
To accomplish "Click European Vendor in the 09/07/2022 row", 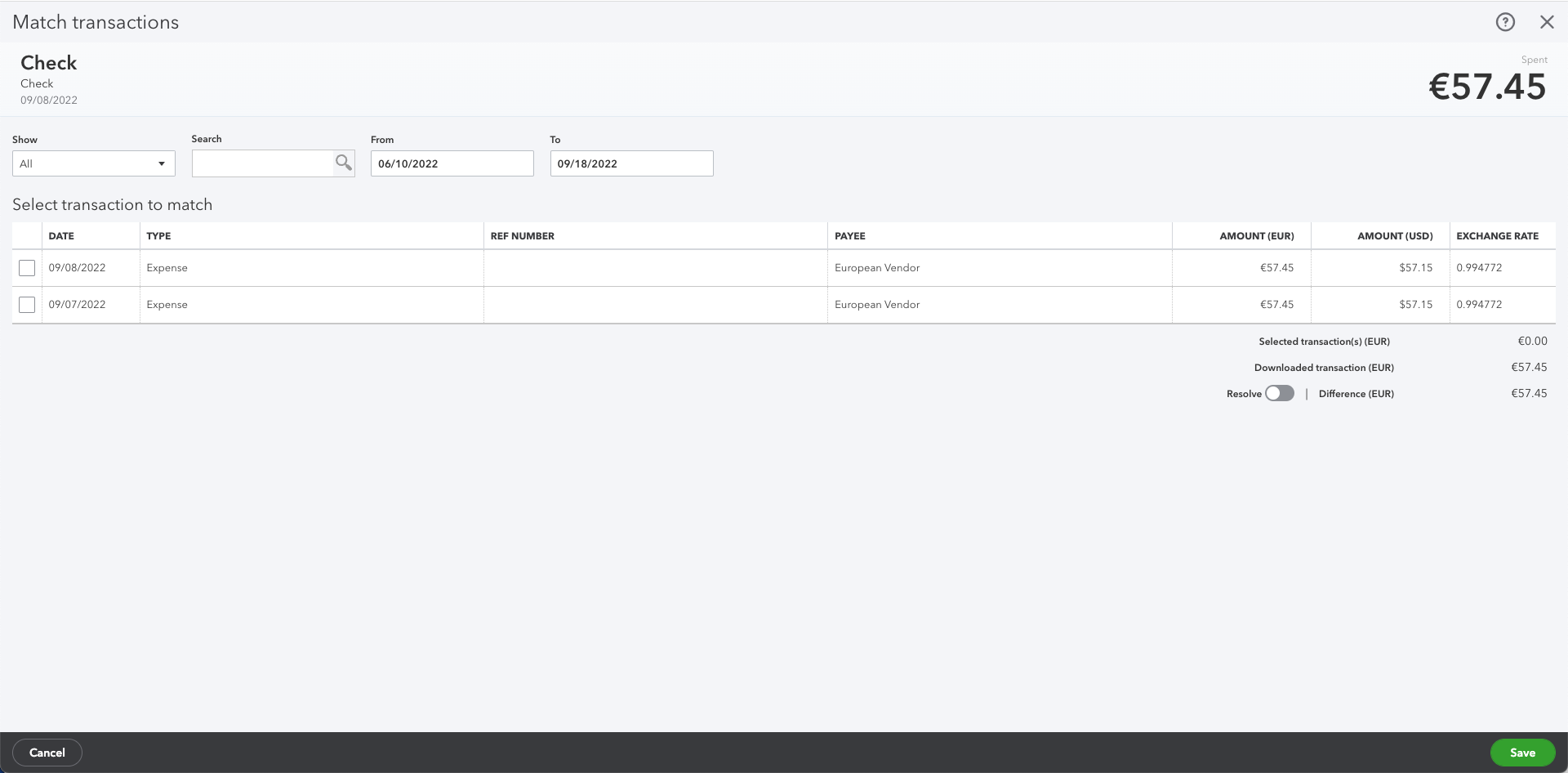I will 877,305.
